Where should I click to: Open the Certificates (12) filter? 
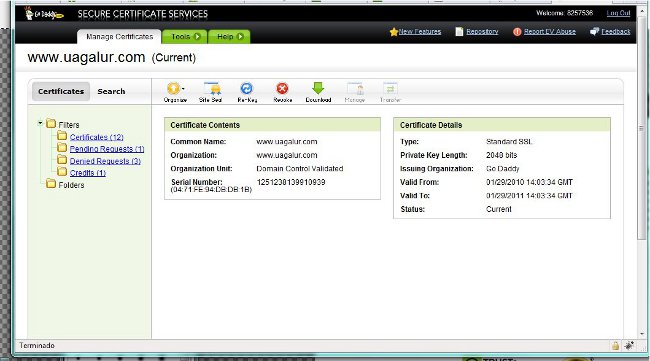[97, 137]
